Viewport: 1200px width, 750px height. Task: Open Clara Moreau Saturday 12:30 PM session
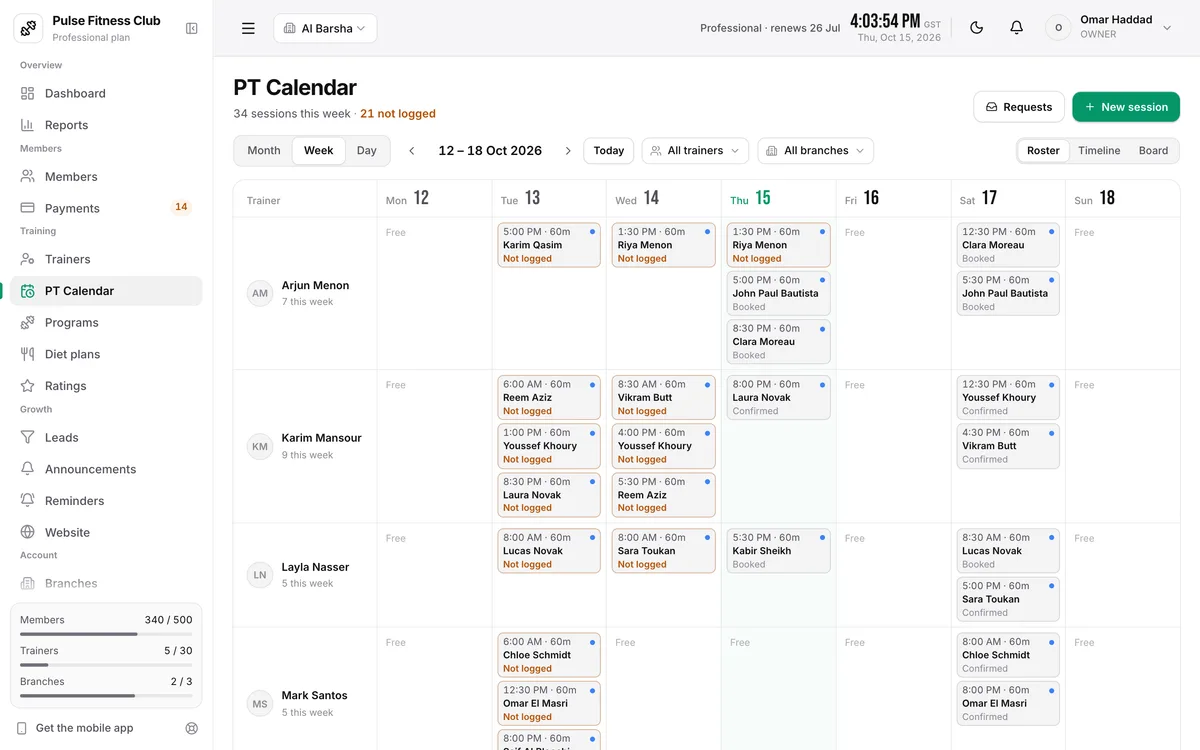pyautogui.click(x=1008, y=245)
